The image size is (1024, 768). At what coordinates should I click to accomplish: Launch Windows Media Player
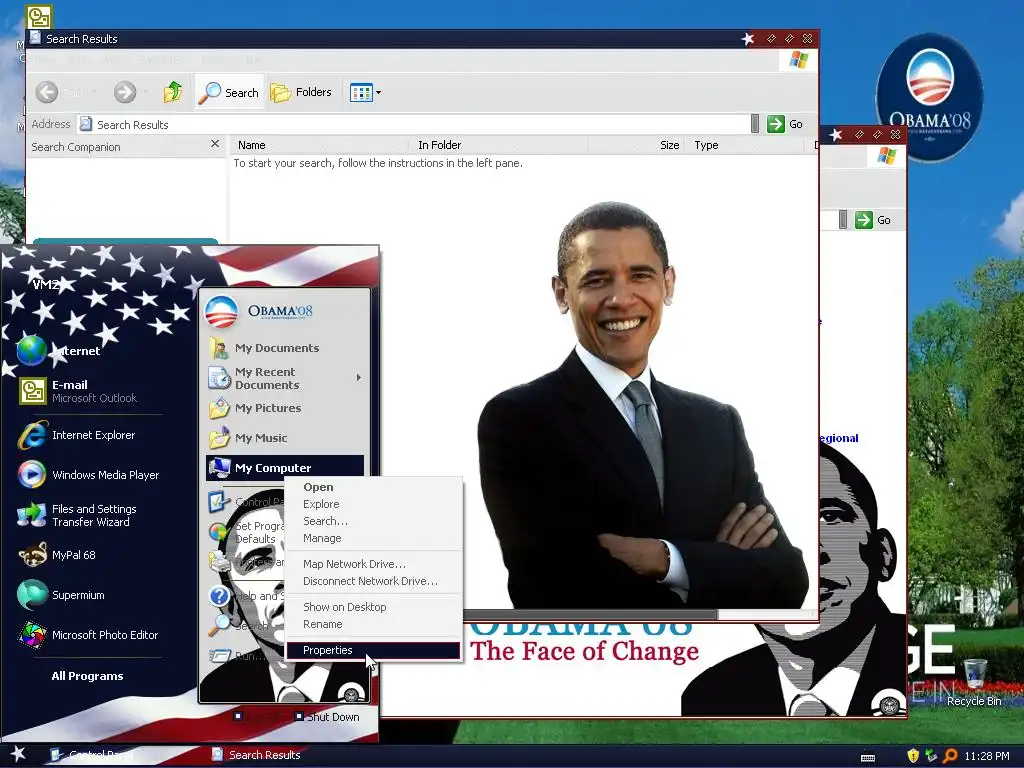pyautogui.click(x=105, y=475)
